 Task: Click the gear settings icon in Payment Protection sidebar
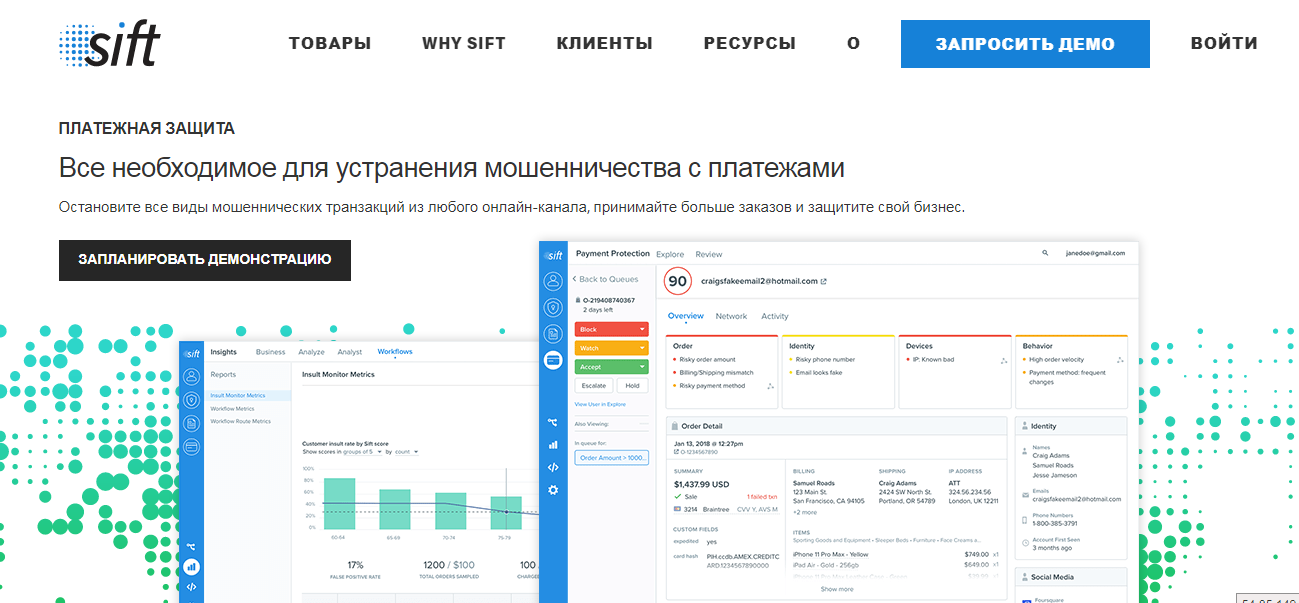(553, 490)
